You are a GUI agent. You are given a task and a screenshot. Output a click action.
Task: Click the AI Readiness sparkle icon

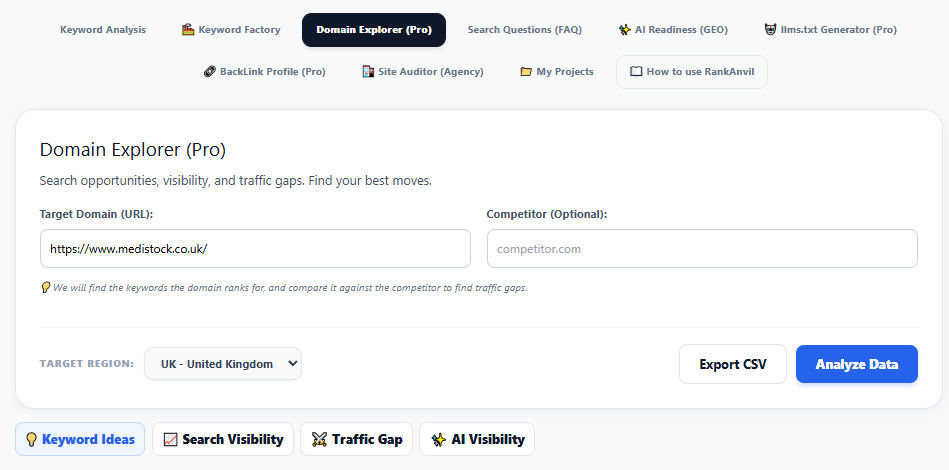(625, 30)
